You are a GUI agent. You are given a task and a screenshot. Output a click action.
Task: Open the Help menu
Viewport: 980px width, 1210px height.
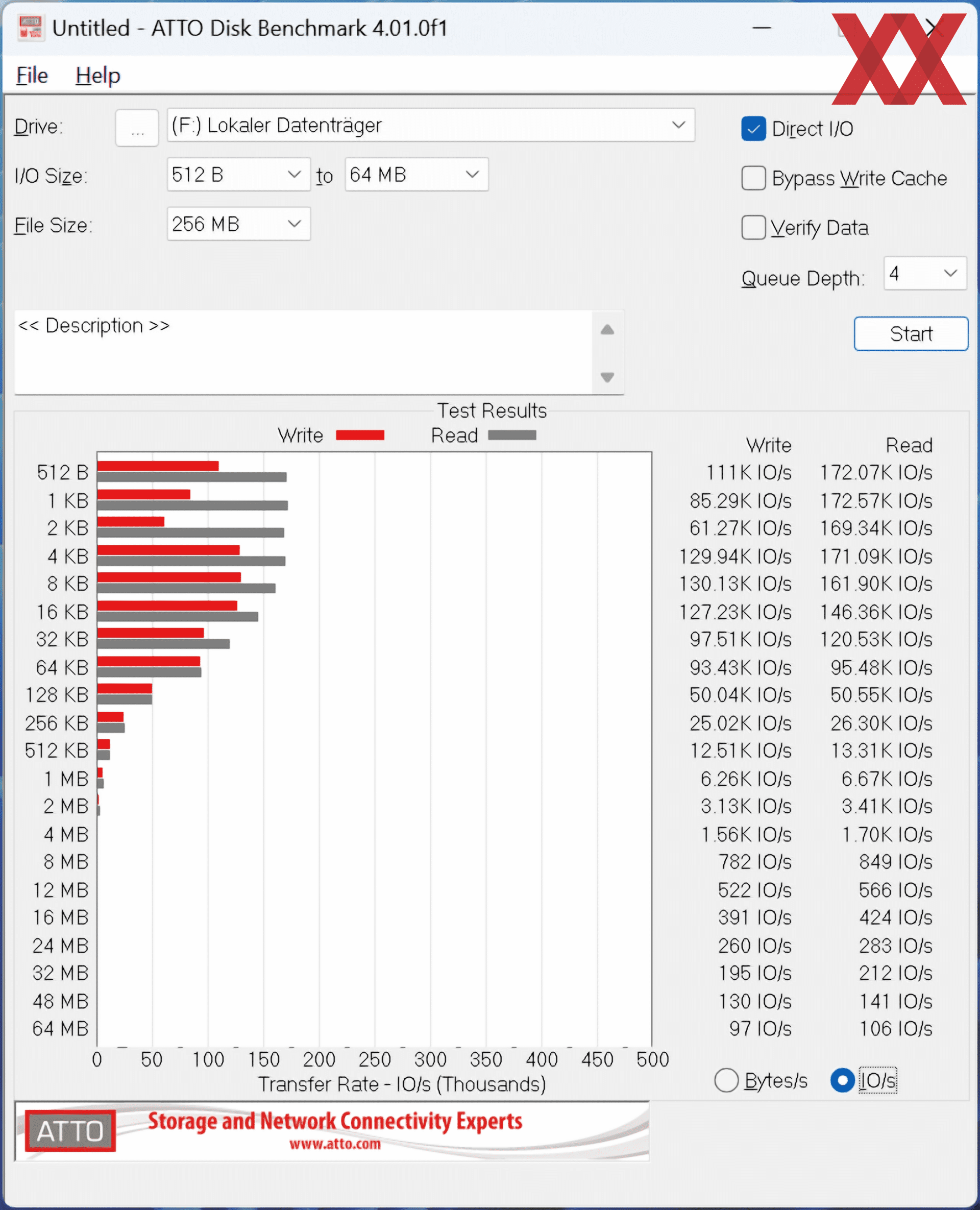point(97,76)
